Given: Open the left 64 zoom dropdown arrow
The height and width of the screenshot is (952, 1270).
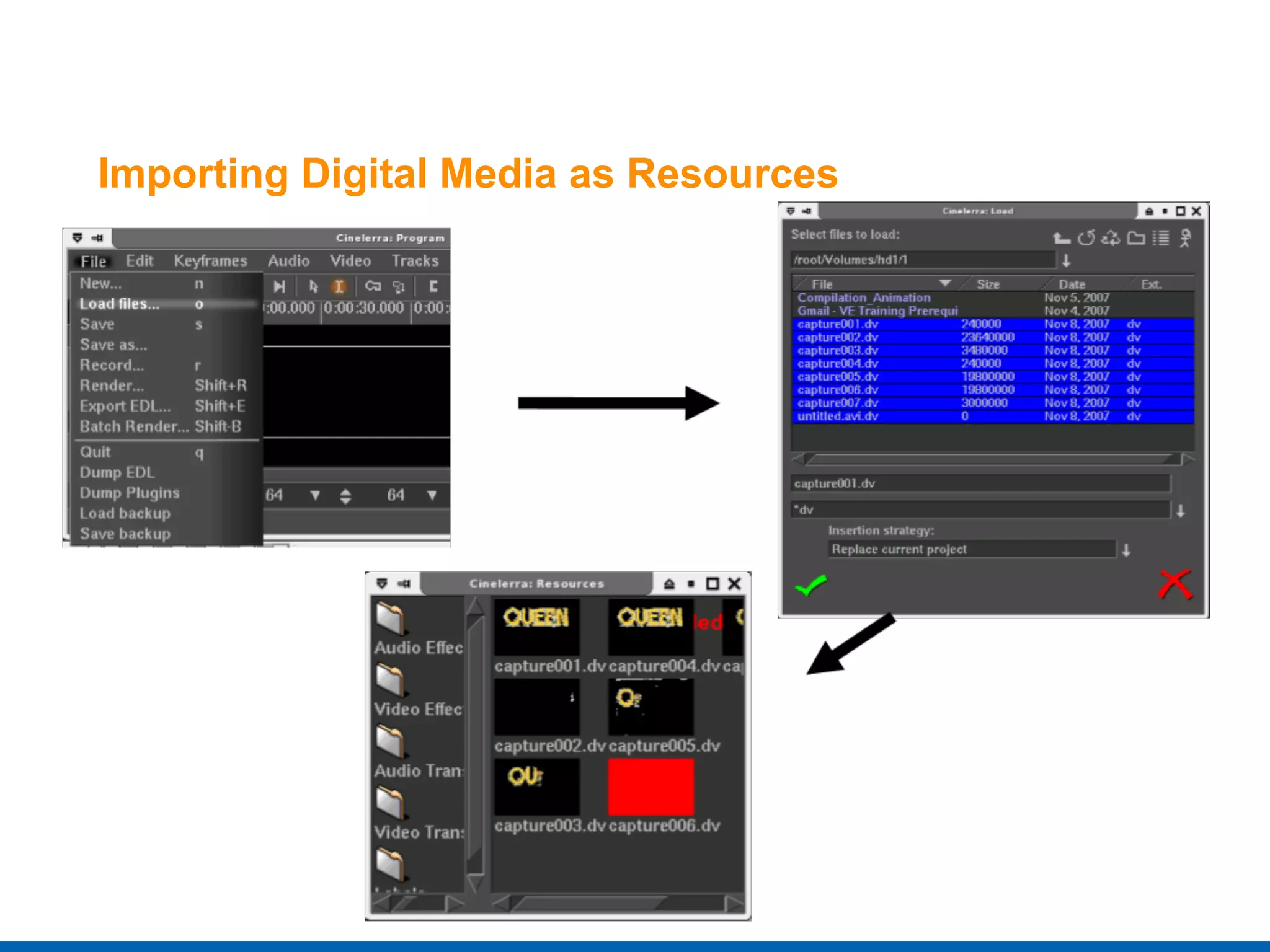Looking at the screenshot, I should (315, 495).
